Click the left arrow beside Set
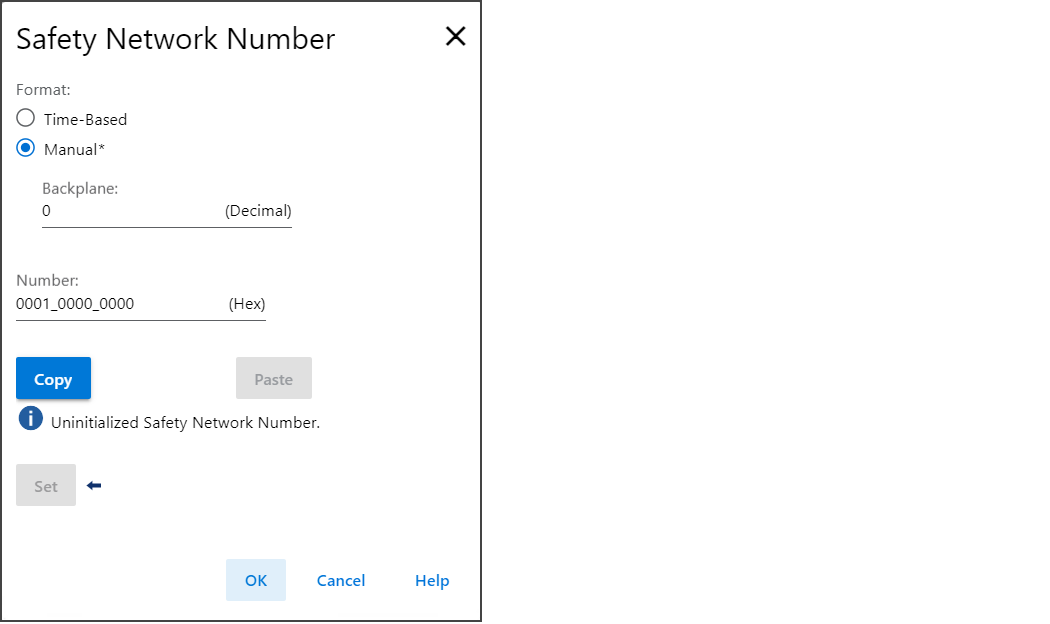1050x624 pixels. click(x=94, y=485)
